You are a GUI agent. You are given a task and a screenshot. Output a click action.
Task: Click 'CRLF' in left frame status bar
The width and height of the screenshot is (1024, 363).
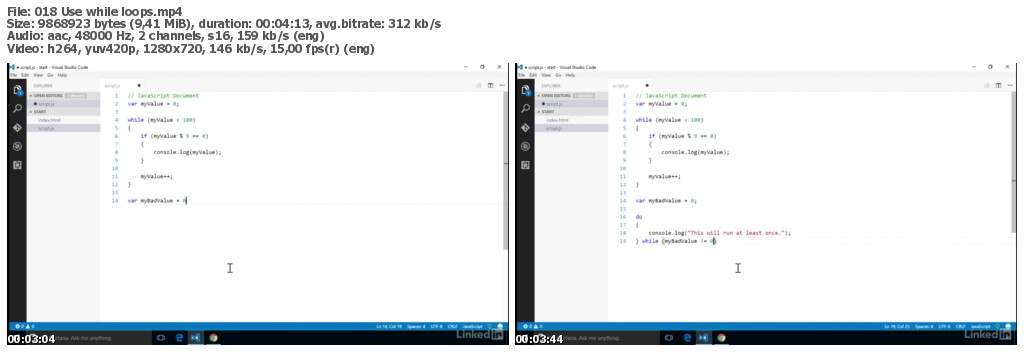tap(453, 326)
